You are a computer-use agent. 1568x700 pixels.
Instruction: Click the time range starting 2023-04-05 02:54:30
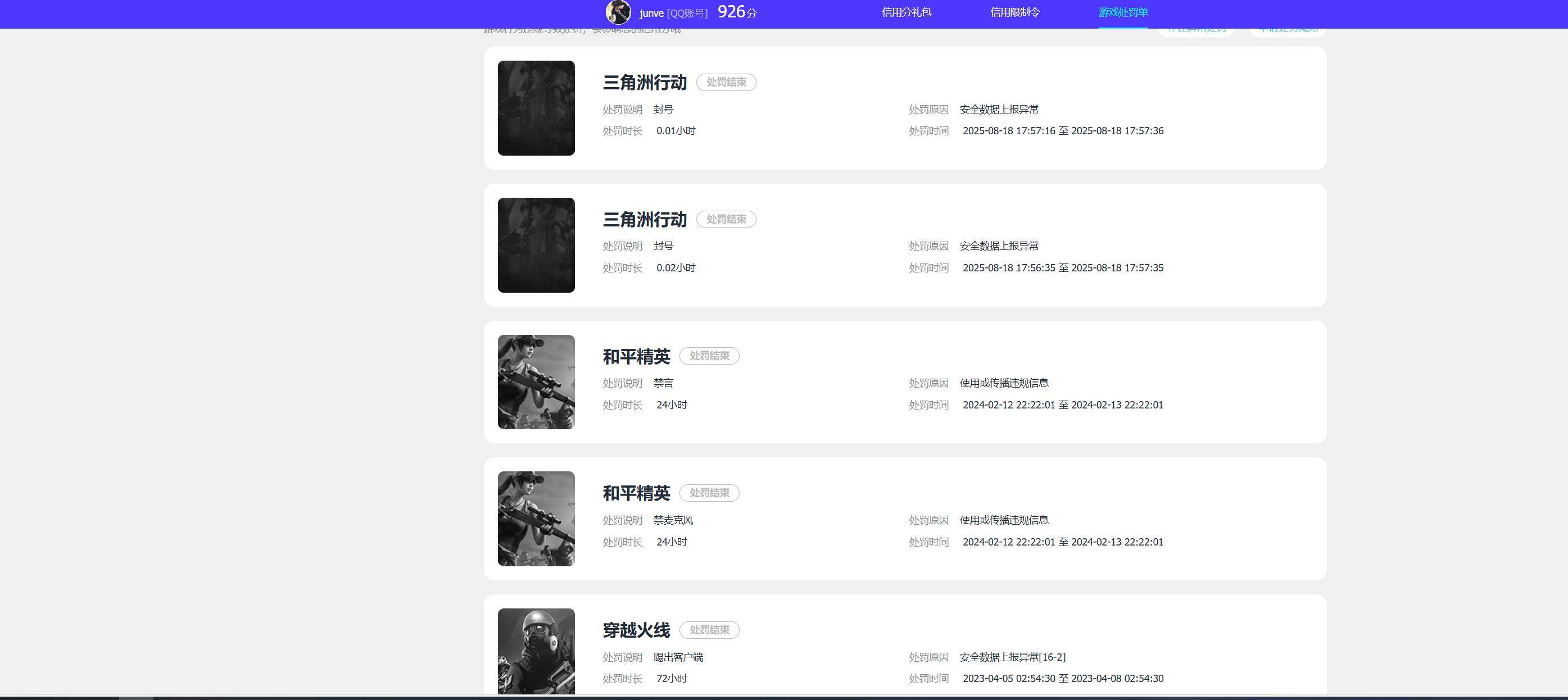tap(1063, 678)
